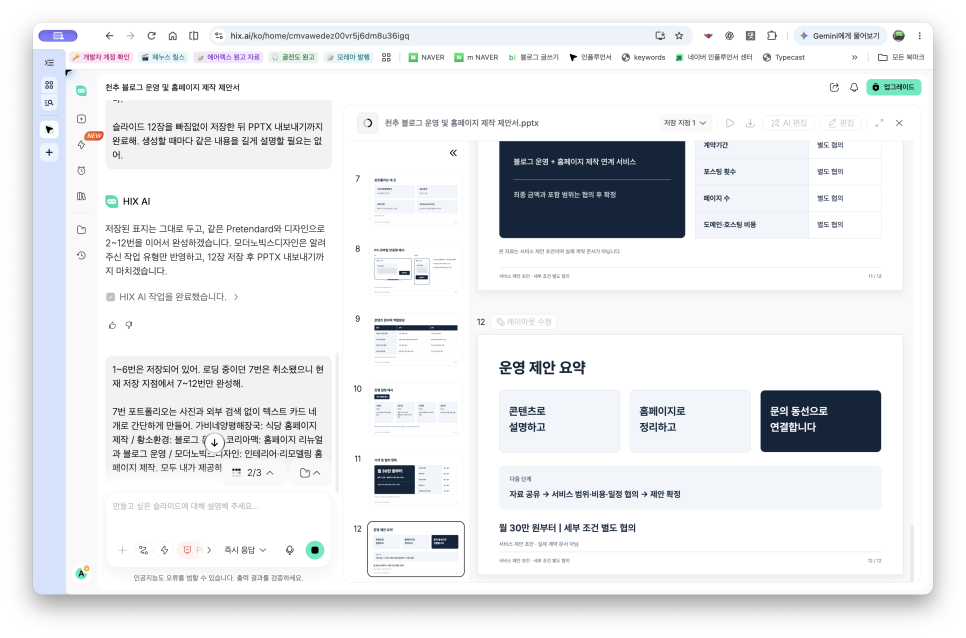966x638 pixels.
Task: Open the 개발자 계정 확인 bookmark tab
Action: [x=101, y=57]
